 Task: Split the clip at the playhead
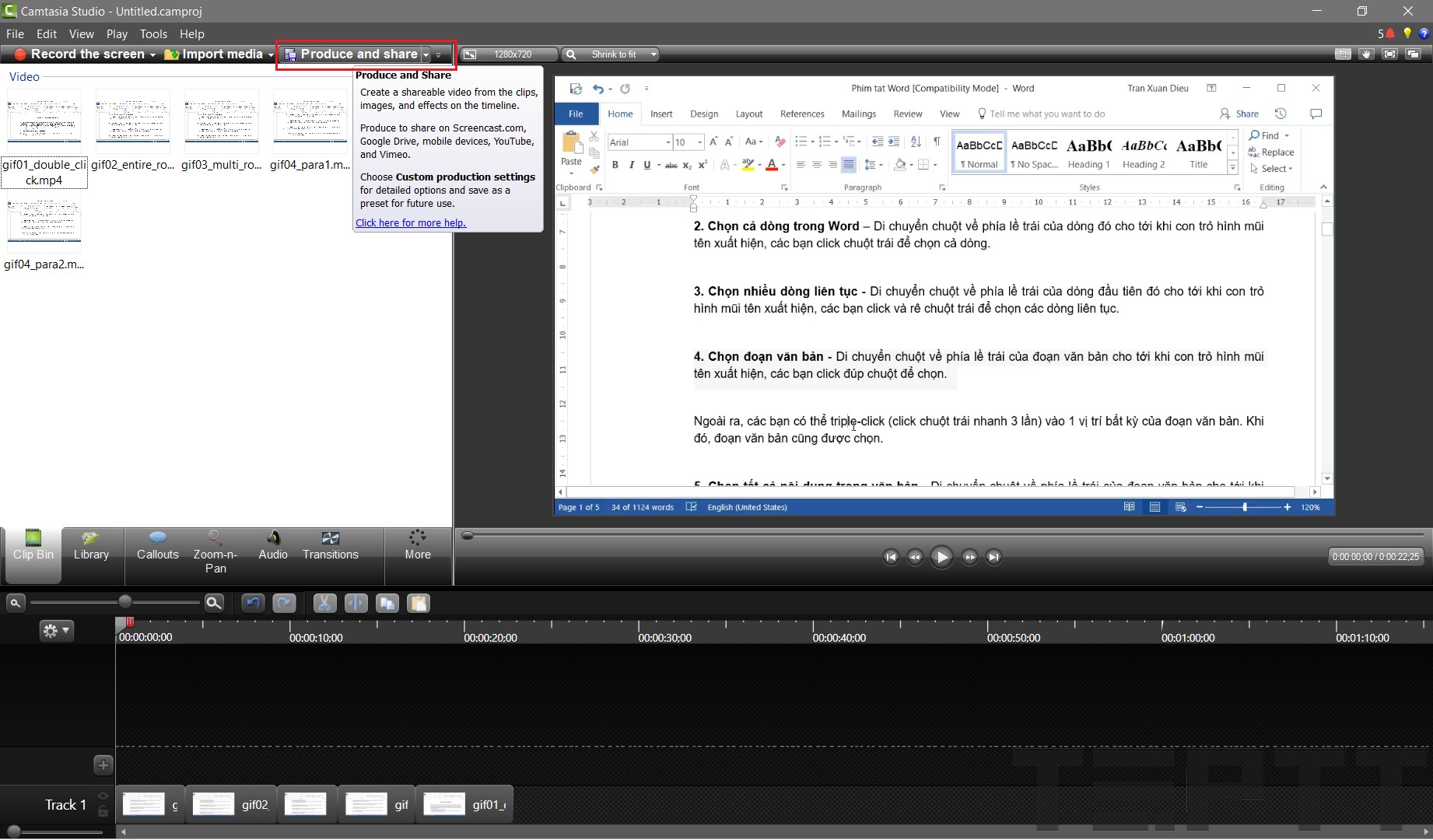coord(356,603)
